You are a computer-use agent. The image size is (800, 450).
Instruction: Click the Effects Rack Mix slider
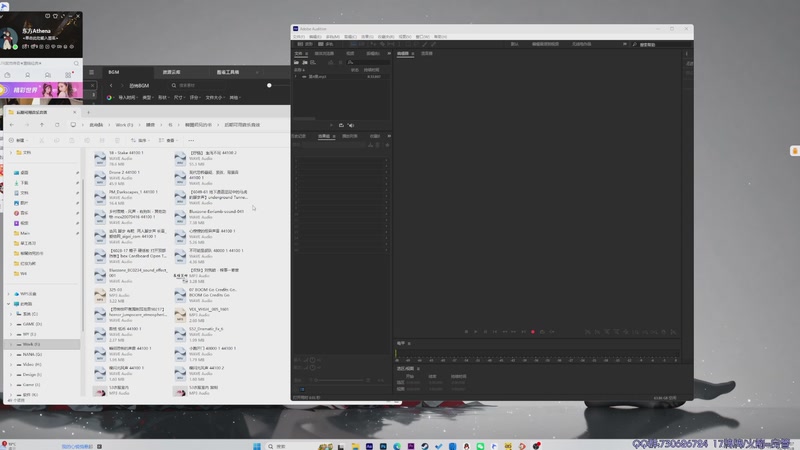click(340, 380)
